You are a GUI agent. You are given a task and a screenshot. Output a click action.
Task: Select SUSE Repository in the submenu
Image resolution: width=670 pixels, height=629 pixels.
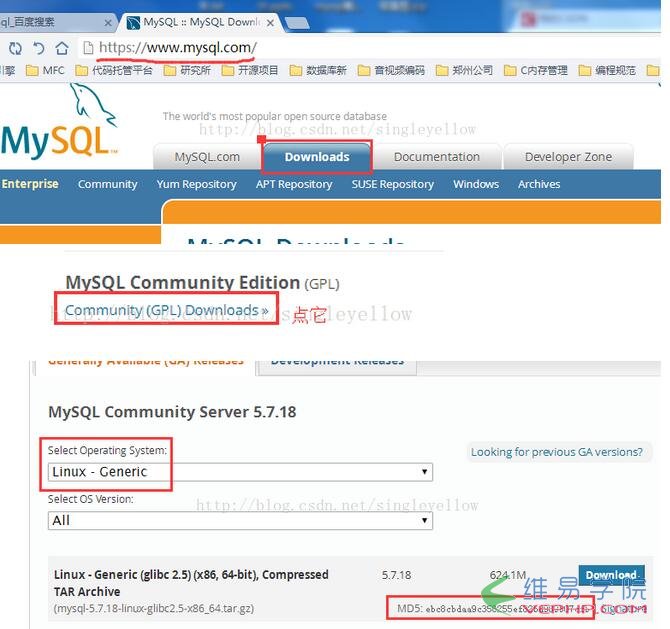click(x=393, y=184)
